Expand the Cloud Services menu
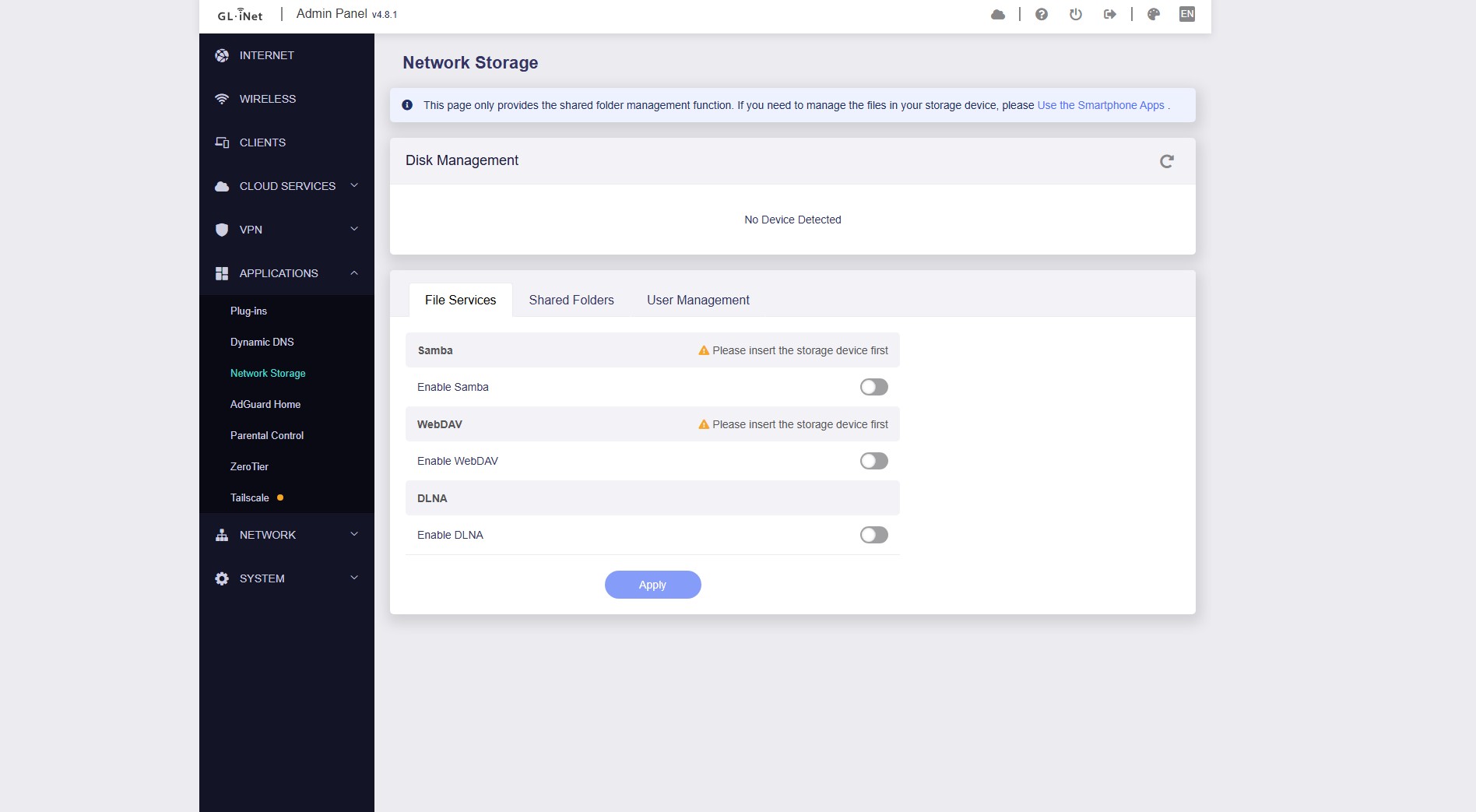 click(x=286, y=186)
